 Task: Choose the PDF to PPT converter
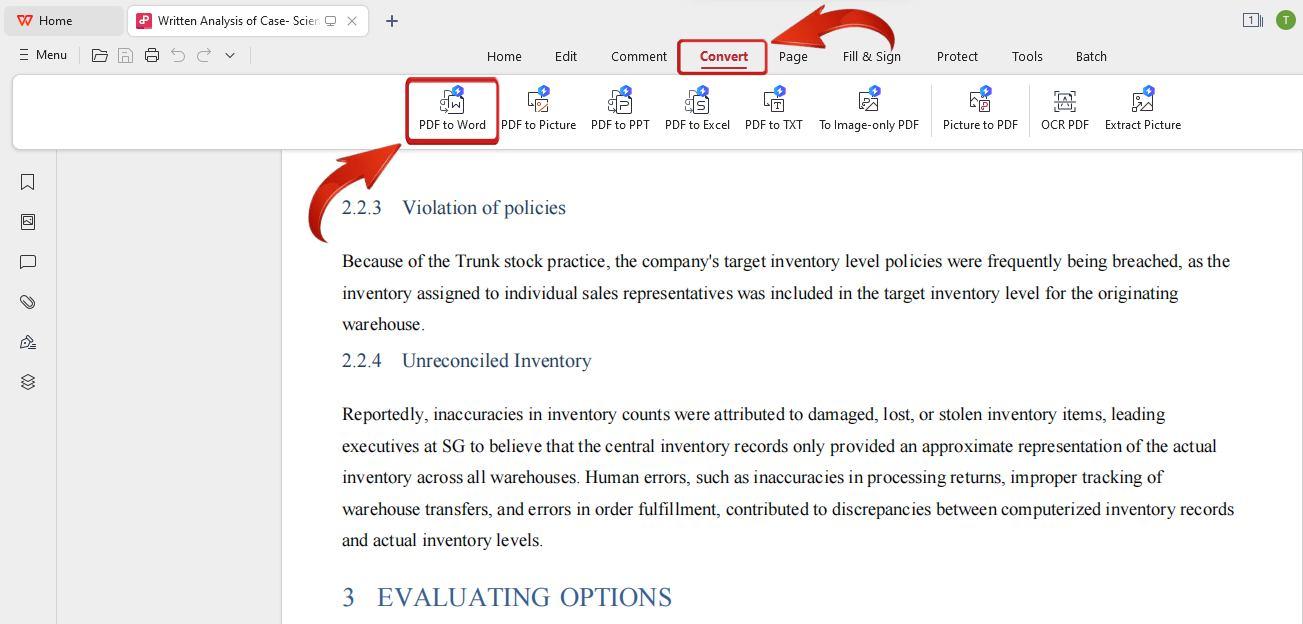(x=620, y=110)
